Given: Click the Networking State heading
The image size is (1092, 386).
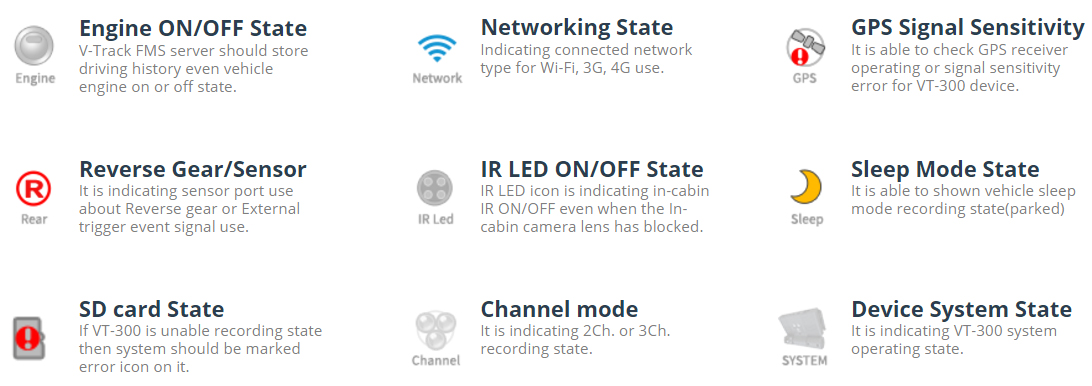Looking at the screenshot, I should [x=577, y=28].
